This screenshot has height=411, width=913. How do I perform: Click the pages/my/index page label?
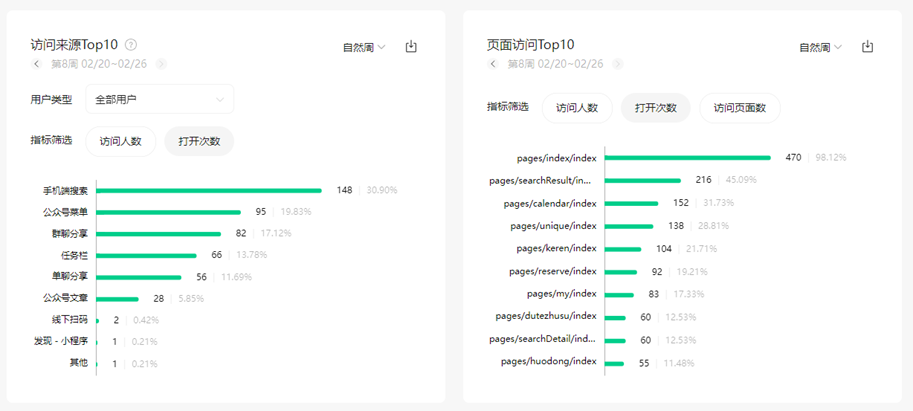562,294
